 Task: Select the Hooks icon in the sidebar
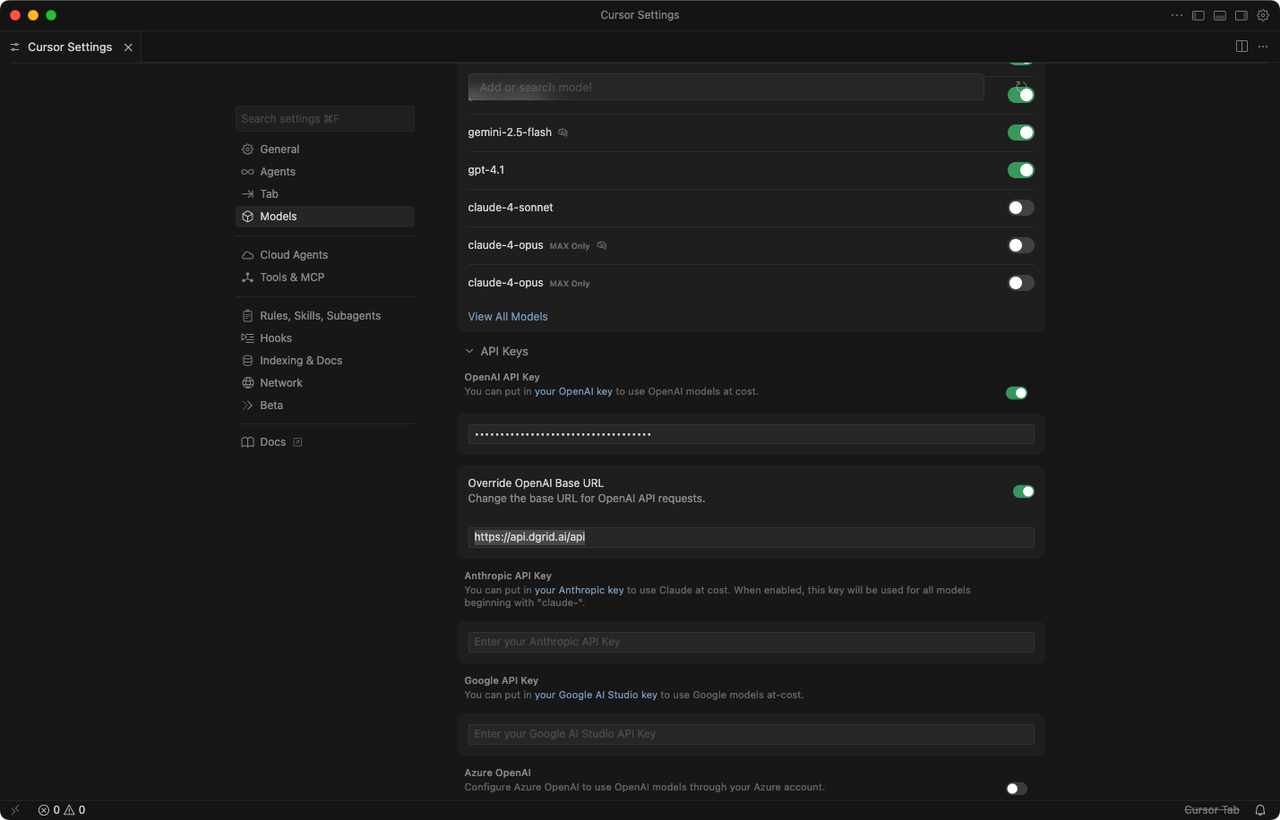247,338
